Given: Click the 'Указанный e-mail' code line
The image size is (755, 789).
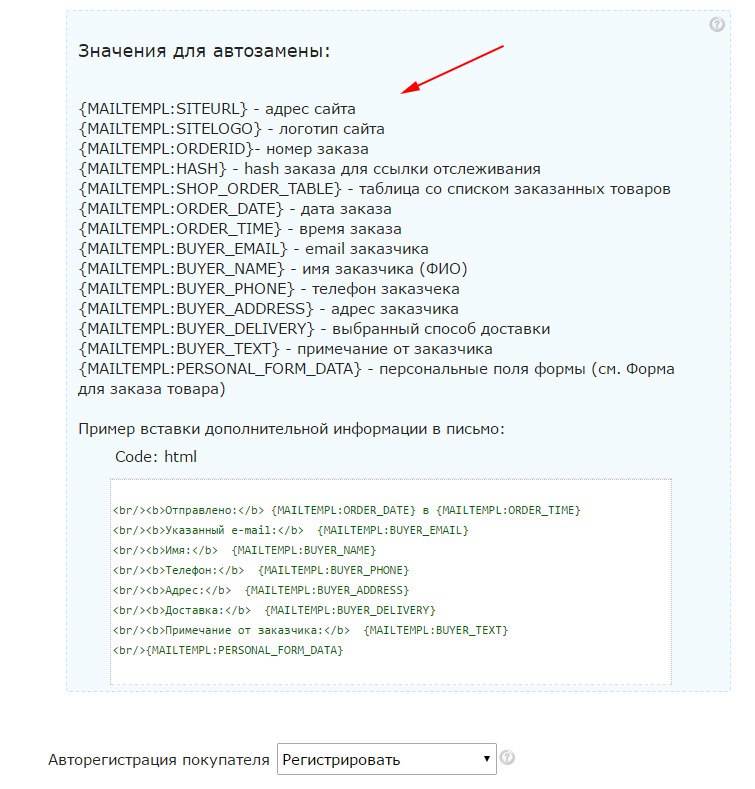Looking at the screenshot, I should [x=291, y=530].
